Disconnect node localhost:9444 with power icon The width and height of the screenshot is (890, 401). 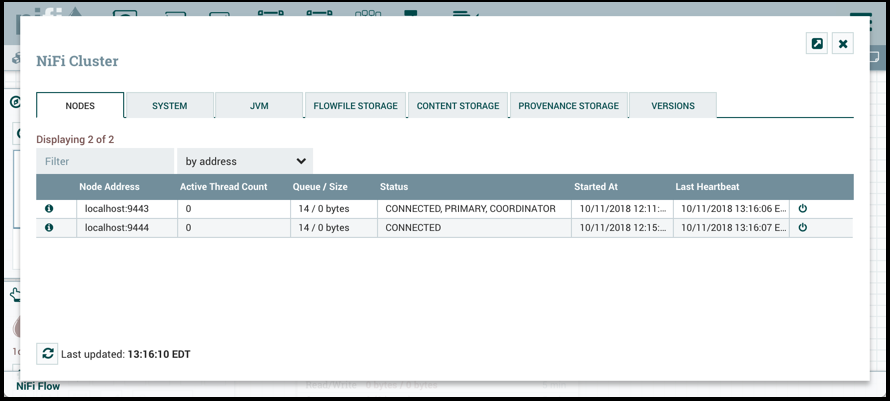[x=803, y=228]
